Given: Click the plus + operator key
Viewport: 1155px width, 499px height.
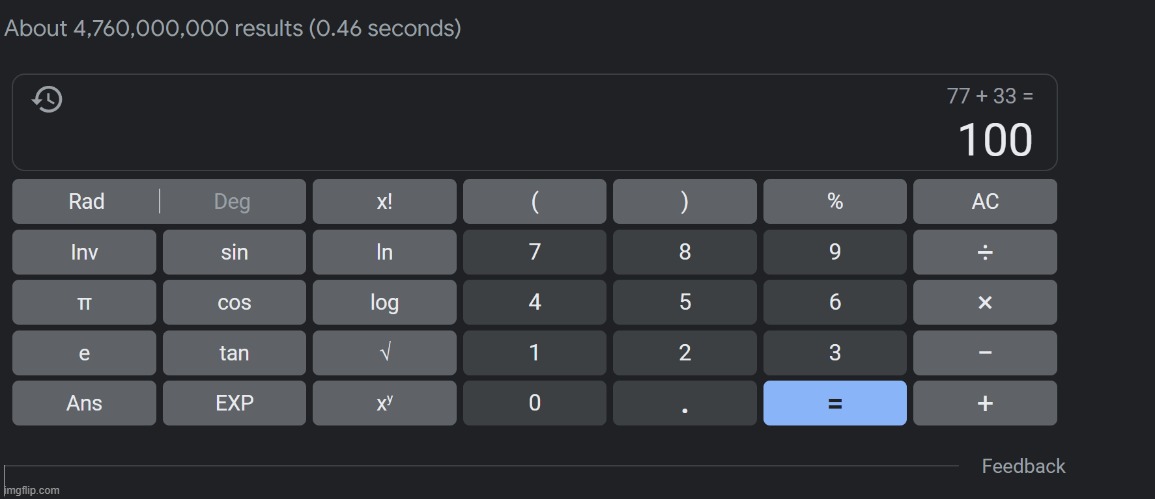Looking at the screenshot, I should 985,402.
